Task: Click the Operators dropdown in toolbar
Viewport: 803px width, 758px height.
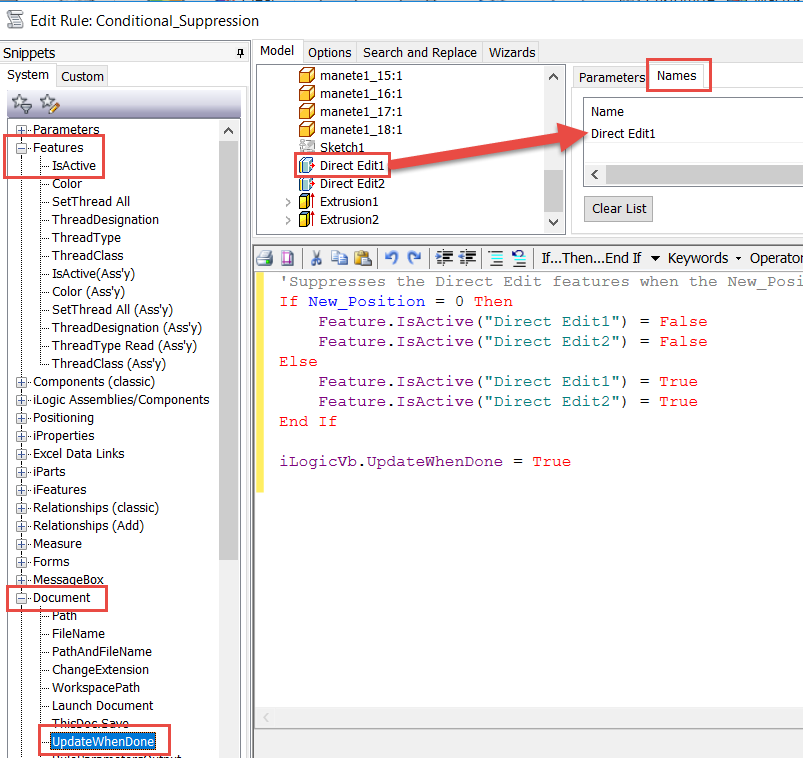Action: (x=775, y=258)
